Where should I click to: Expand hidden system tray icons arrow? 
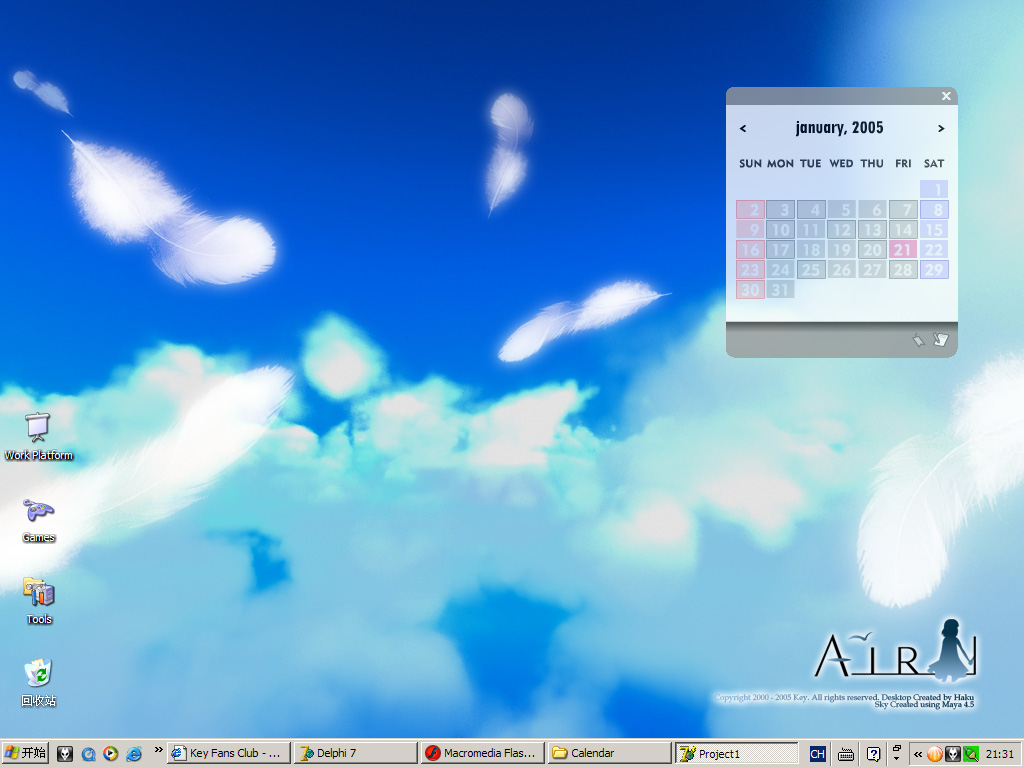click(x=918, y=754)
